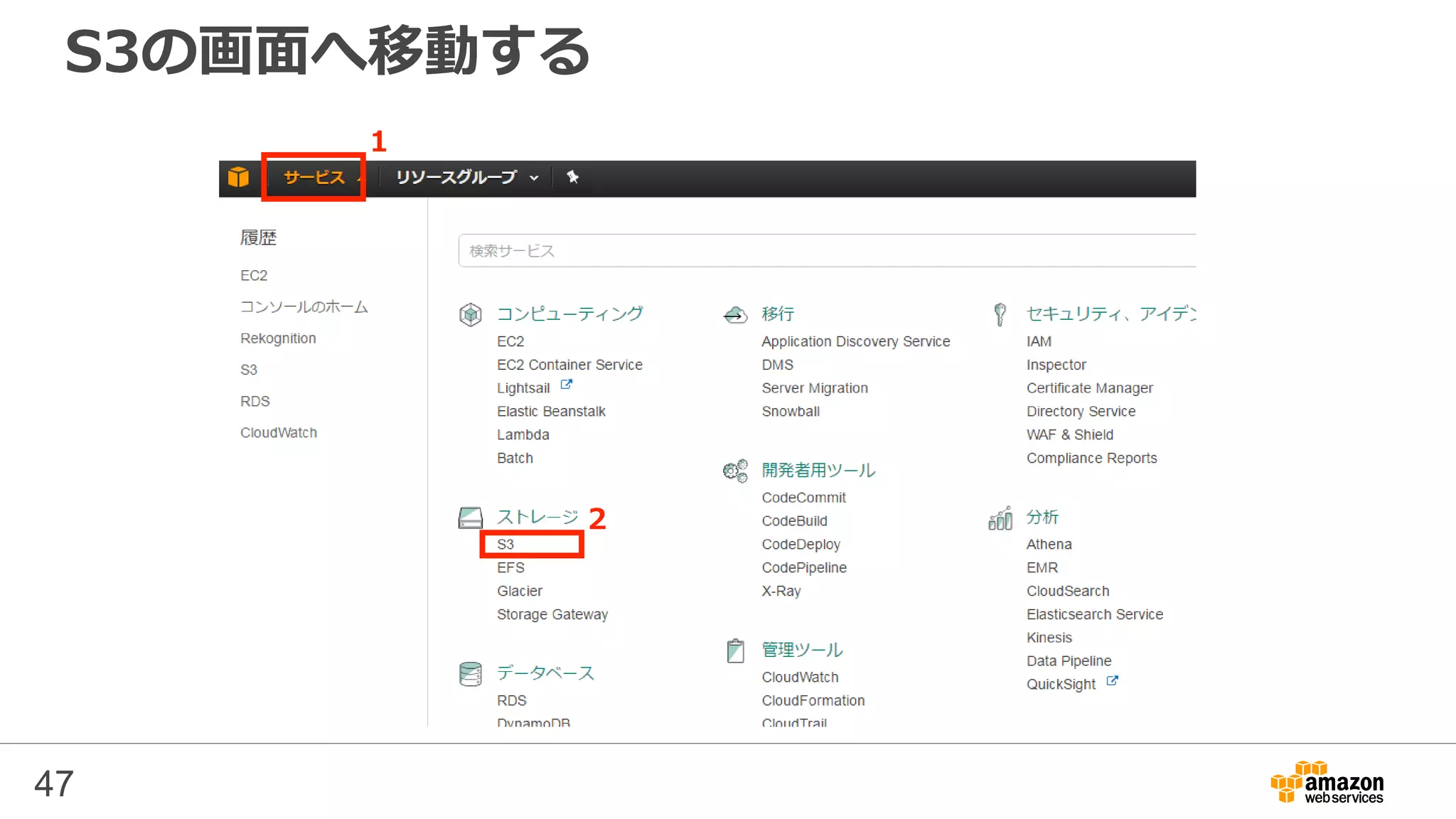This screenshot has height=819, width=1456.
Task: Open CloudWatch under 管理ツール
Action: (801, 678)
